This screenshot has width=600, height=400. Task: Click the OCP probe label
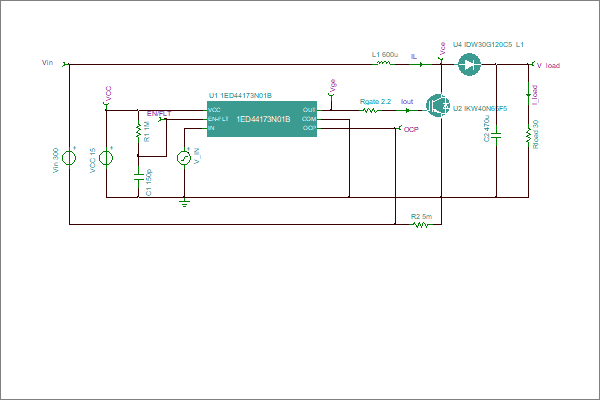[x=411, y=129]
